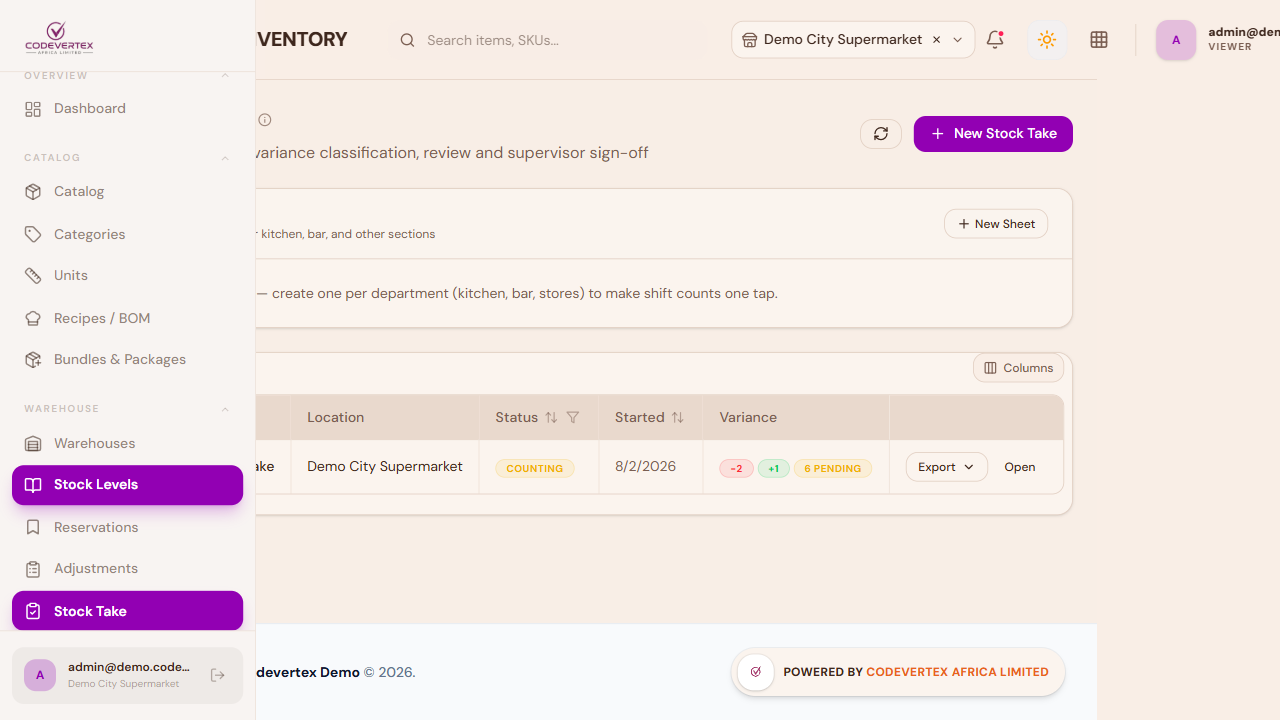Click the refresh stock takes icon

tap(881, 134)
